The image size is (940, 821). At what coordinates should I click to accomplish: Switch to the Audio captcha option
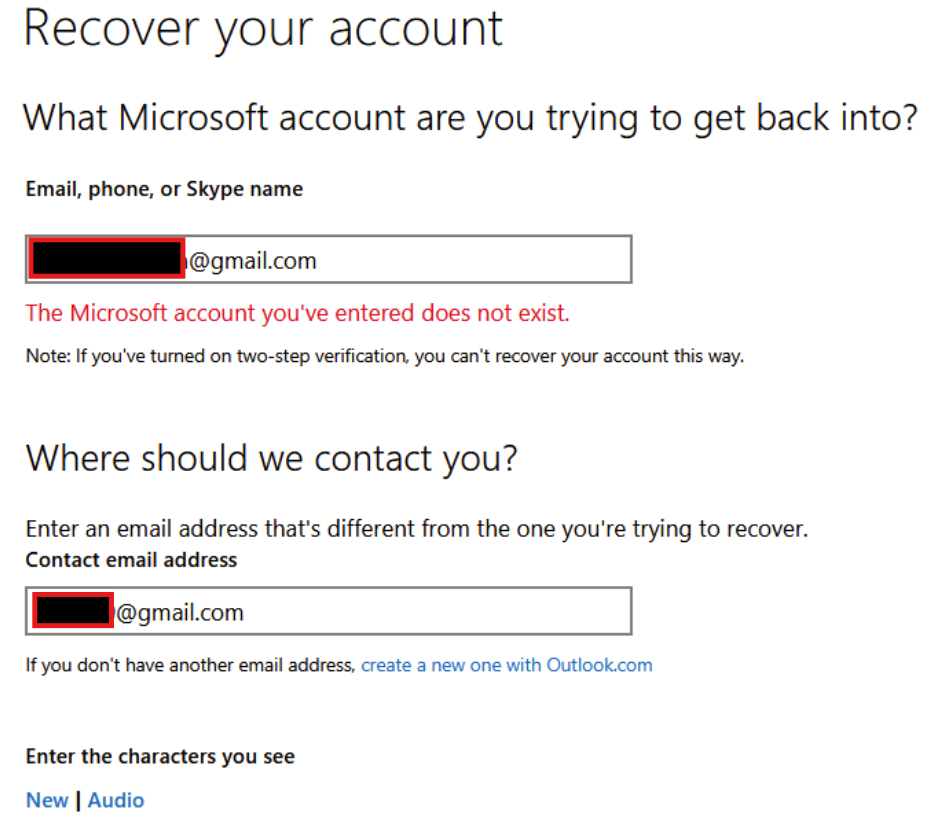116,800
